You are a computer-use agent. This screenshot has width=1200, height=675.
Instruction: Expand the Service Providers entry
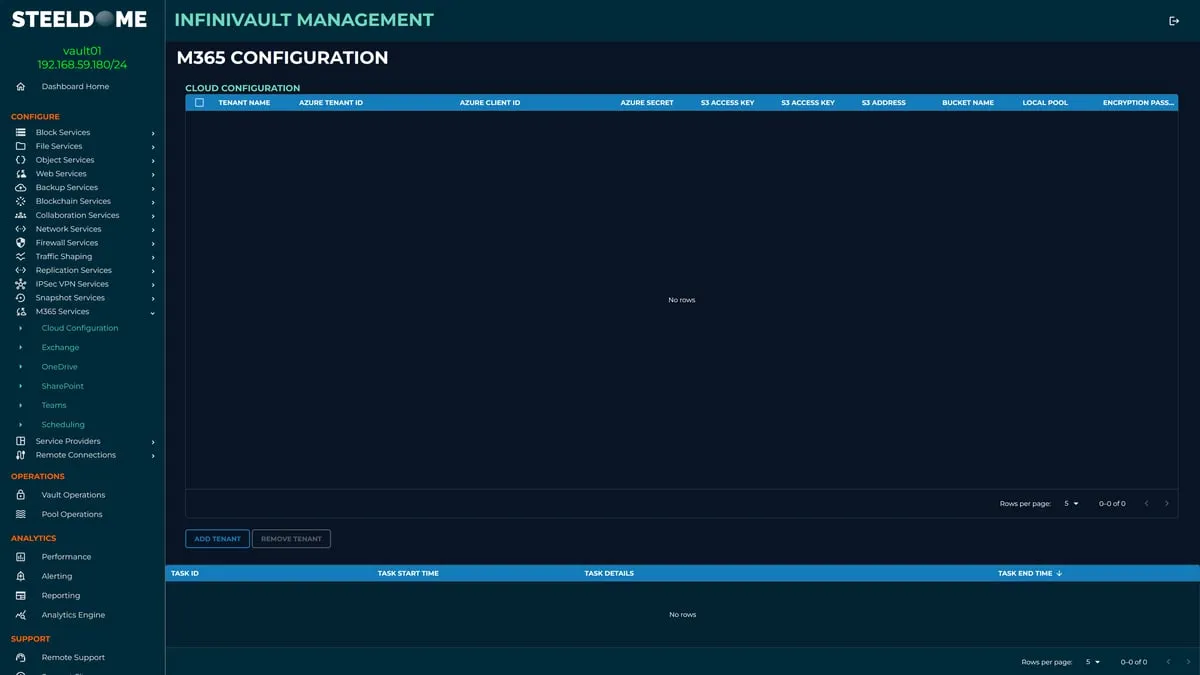[x=70, y=441]
